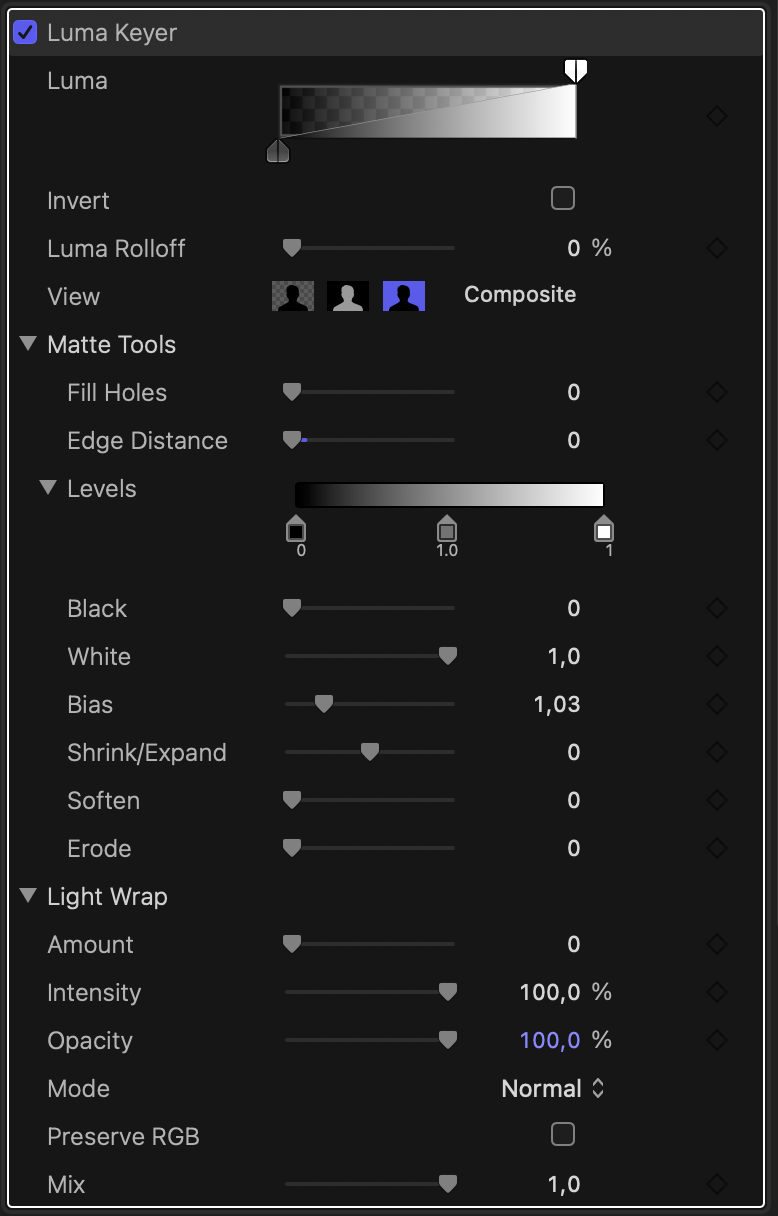The height and width of the screenshot is (1216, 778).
Task: Click the upper Luma gradient handle
Action: pos(575,70)
